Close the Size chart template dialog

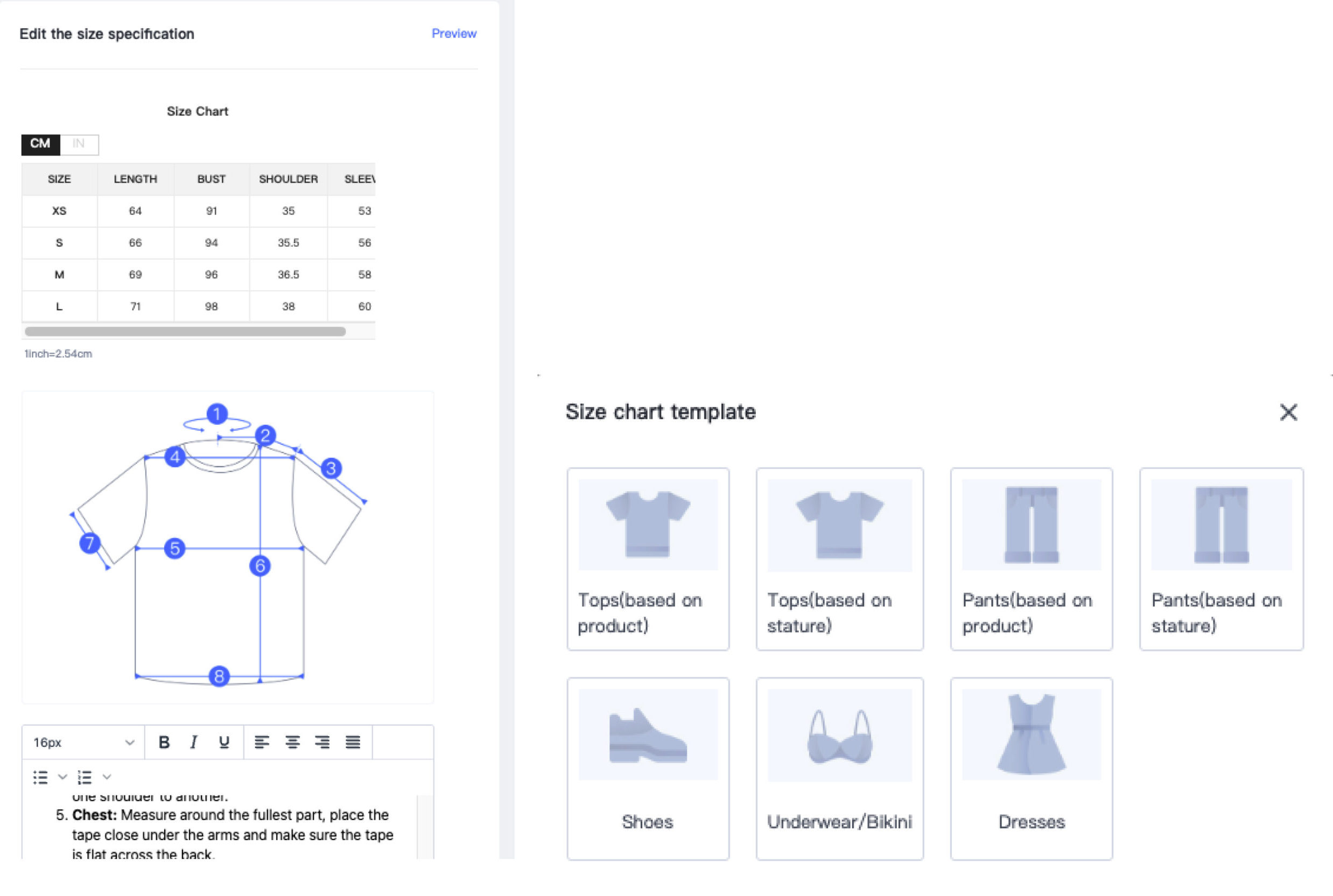tap(1288, 412)
